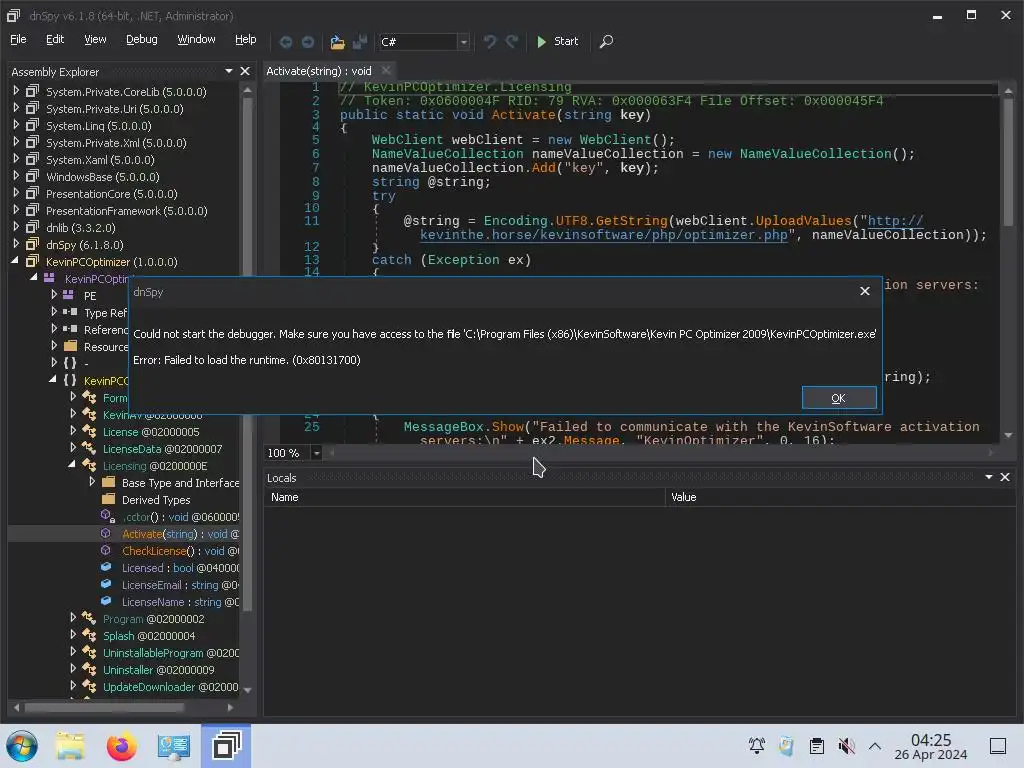The height and width of the screenshot is (768, 1024).
Task: Collapse the Licensing @0200000E class
Action: [x=72, y=464]
